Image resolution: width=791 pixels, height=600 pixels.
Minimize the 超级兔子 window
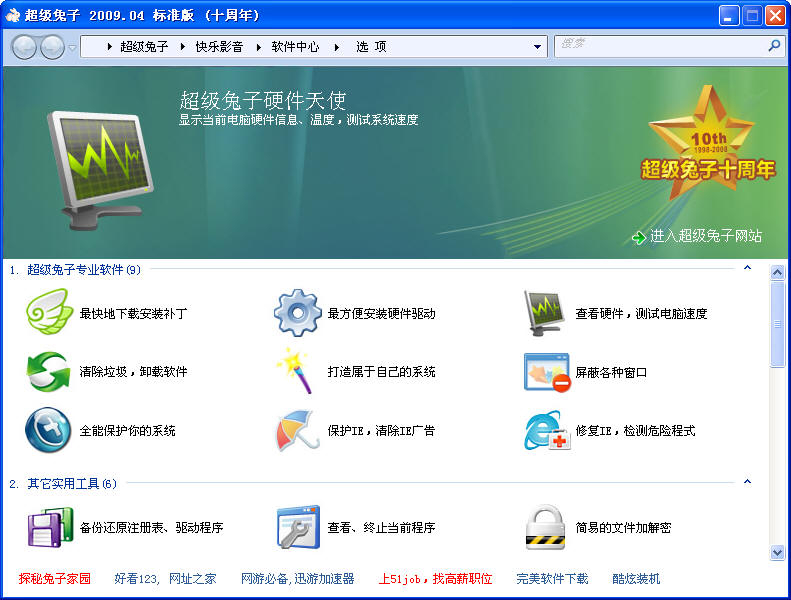[x=728, y=16]
